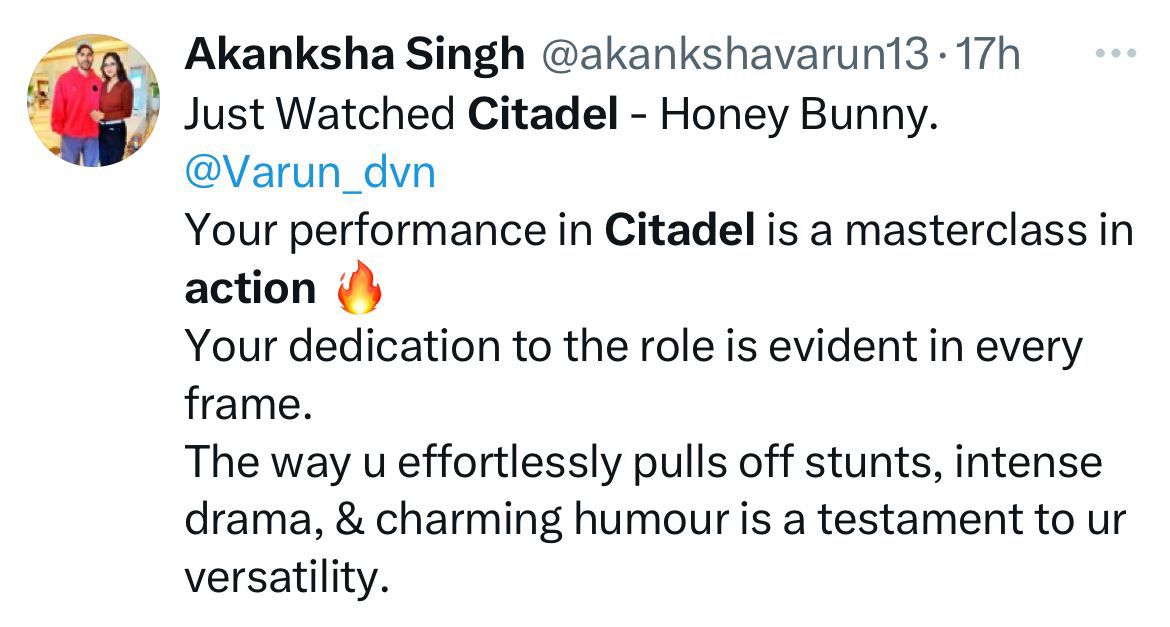Click the Just Watched text
The width and height of the screenshot is (1170, 627).
pyautogui.click(x=319, y=115)
